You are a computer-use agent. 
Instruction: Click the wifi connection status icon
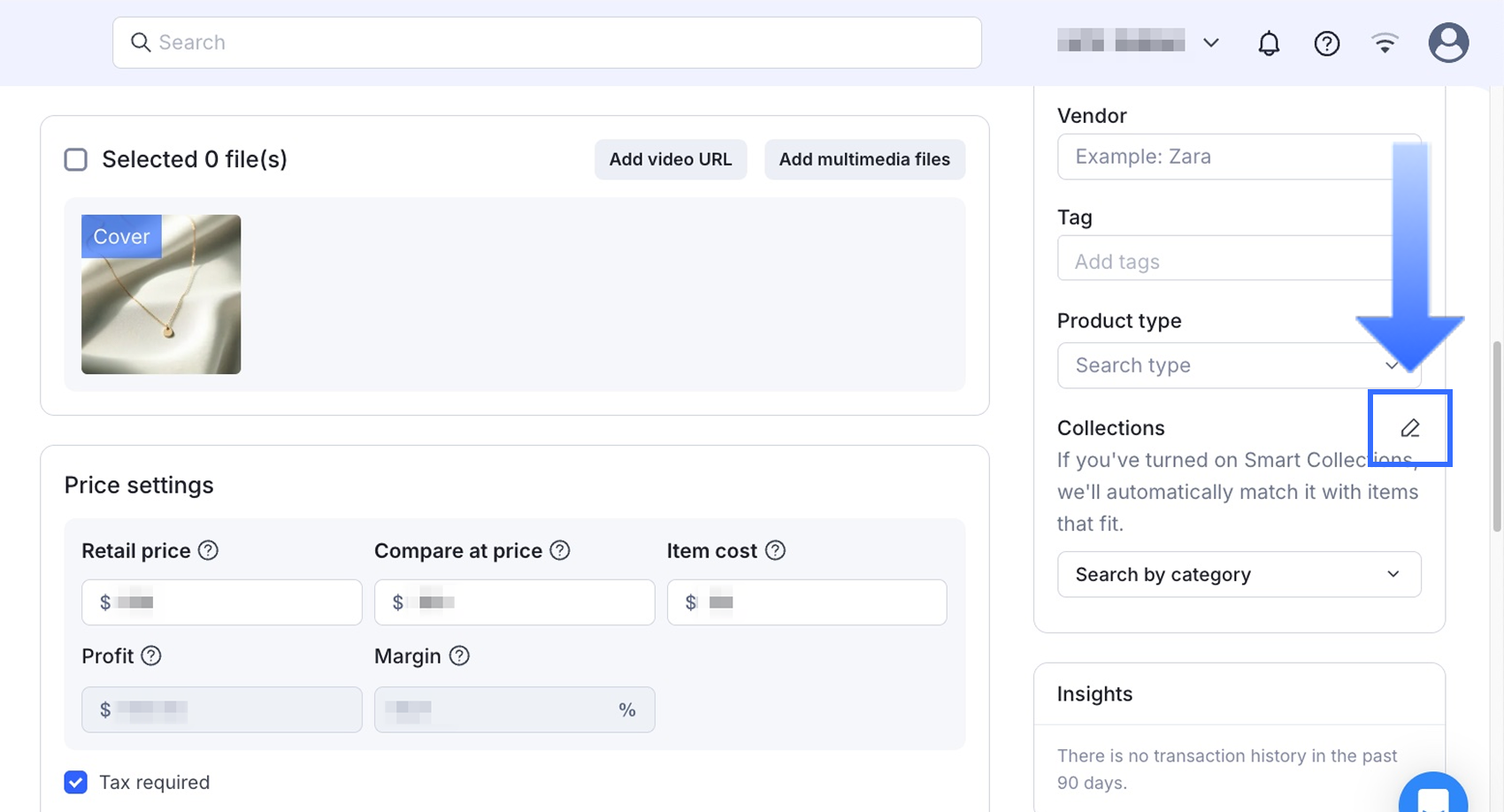pos(1385,43)
